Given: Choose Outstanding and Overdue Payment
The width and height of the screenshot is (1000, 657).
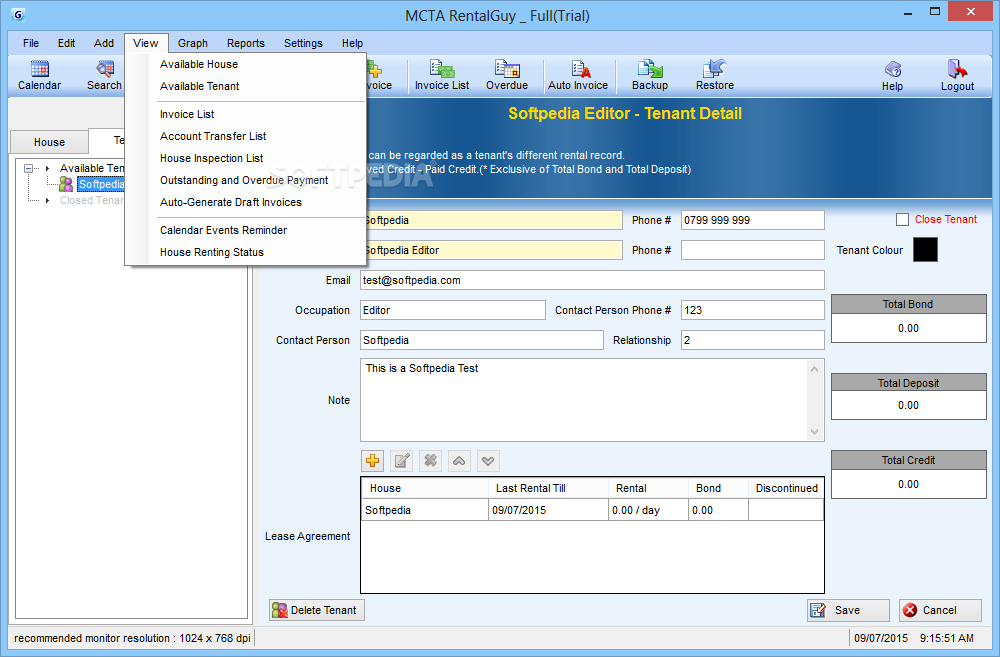Looking at the screenshot, I should point(246,181).
